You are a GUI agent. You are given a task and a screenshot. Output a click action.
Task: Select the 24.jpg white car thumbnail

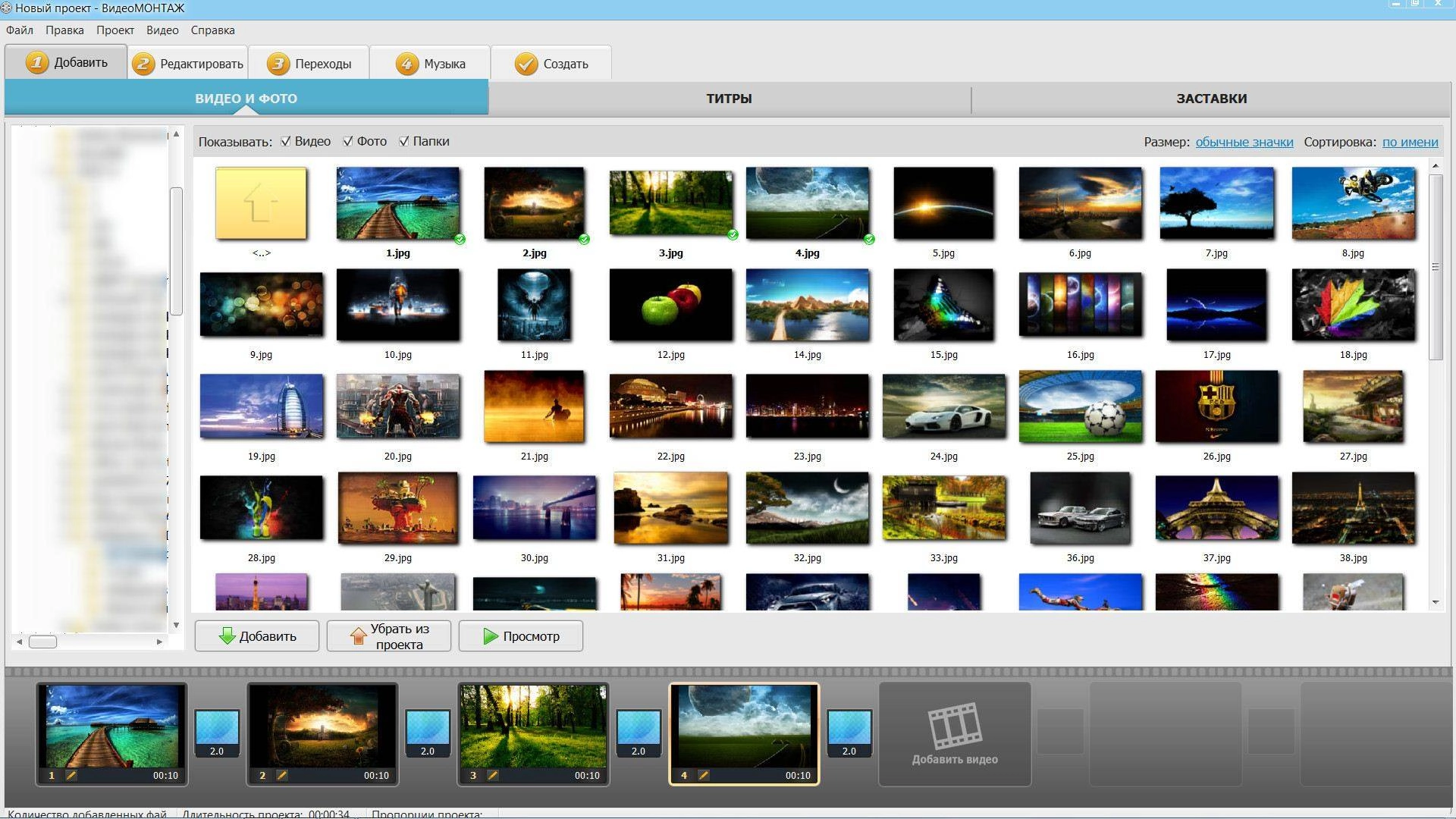coord(943,406)
